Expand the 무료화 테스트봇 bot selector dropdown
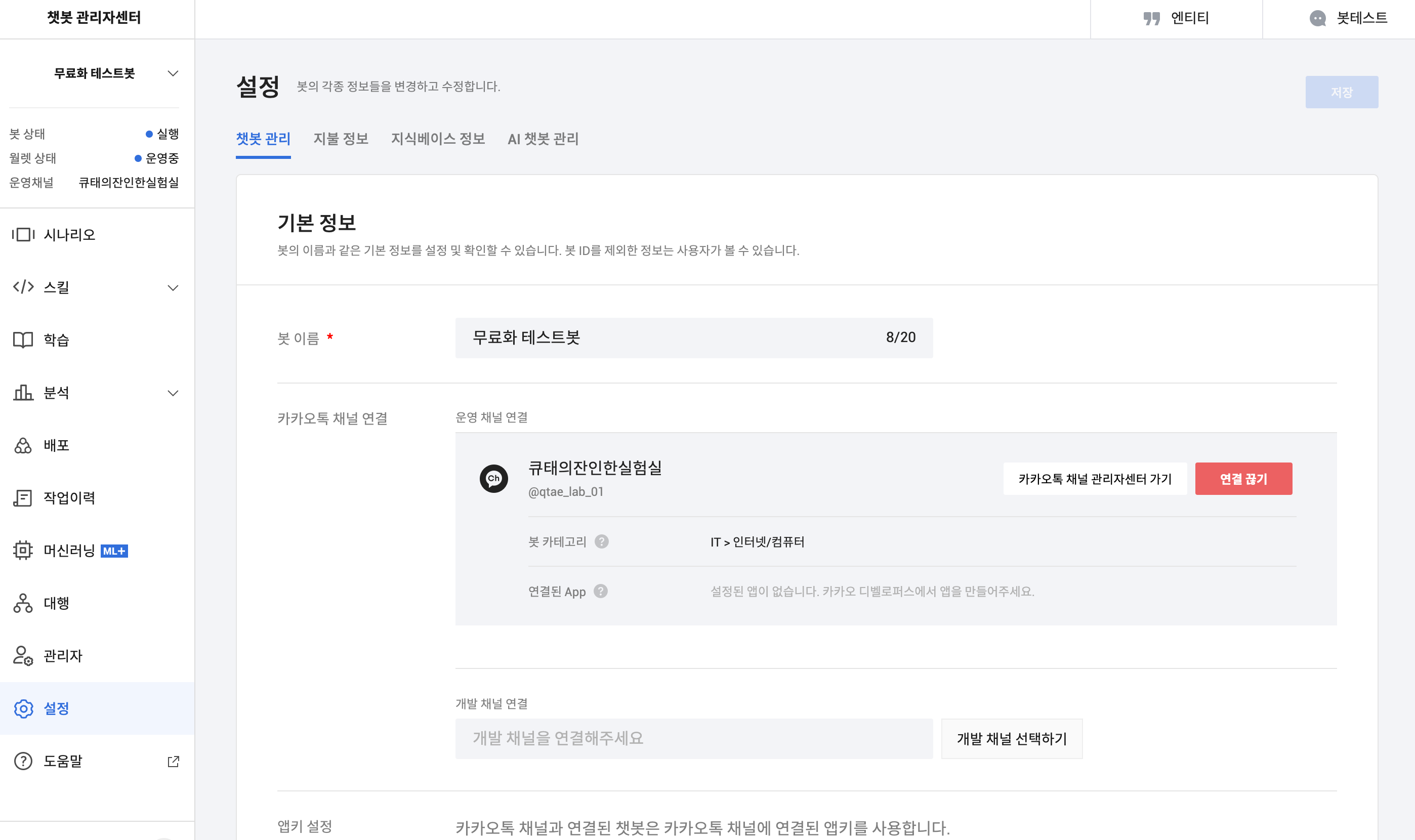Screen dimensions: 1415x840 pyautogui.click(x=173, y=73)
